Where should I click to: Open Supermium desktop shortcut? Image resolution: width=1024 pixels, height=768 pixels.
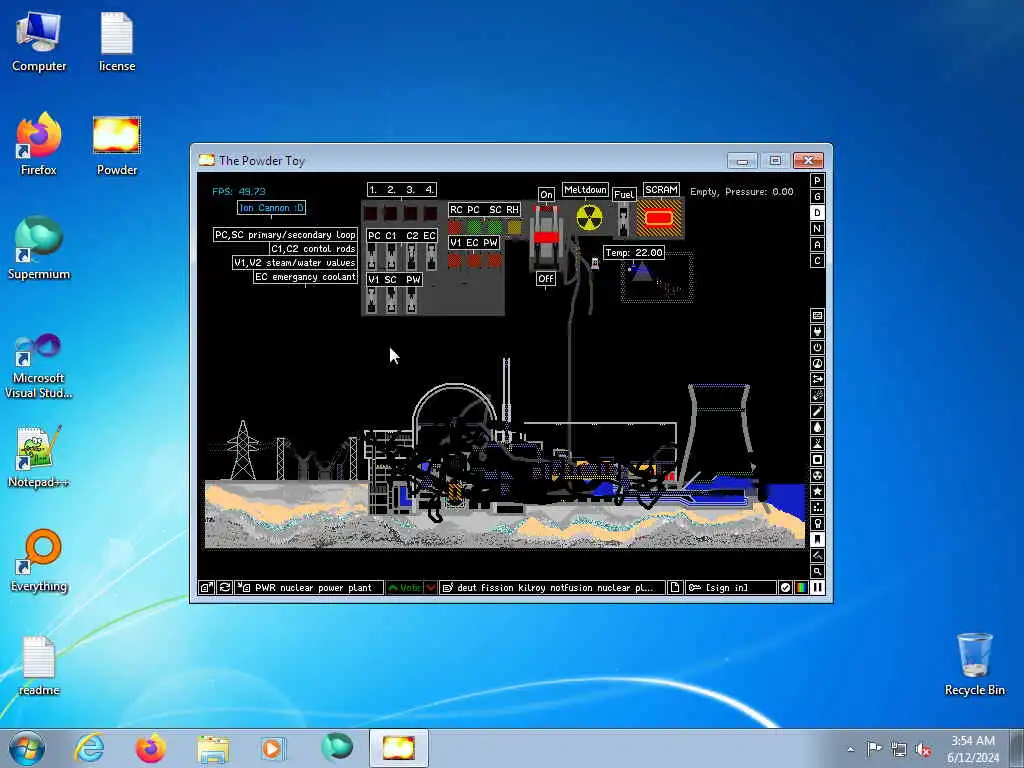(x=39, y=248)
